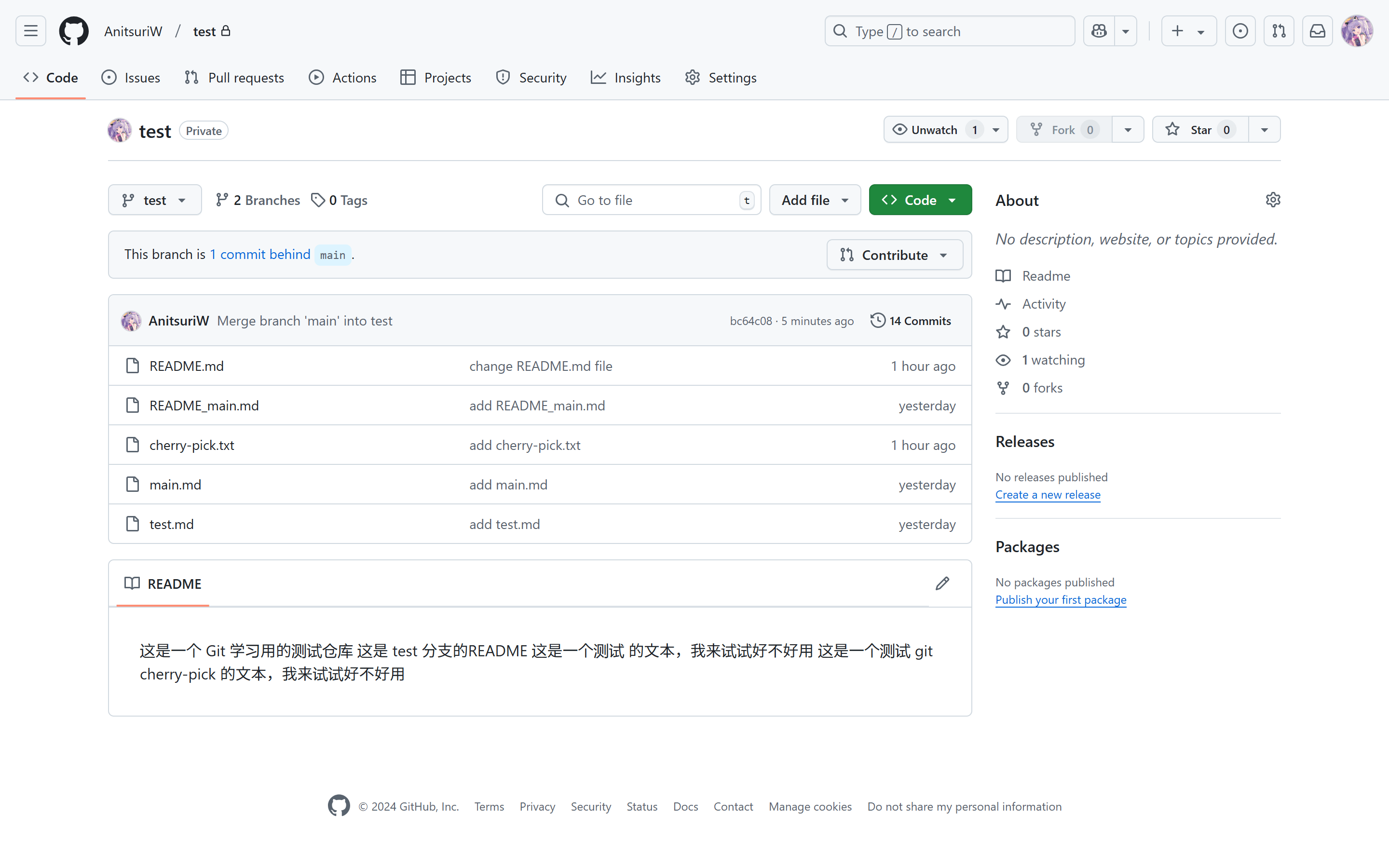
Task: Open the hamburger navigation menu
Action: [x=31, y=31]
